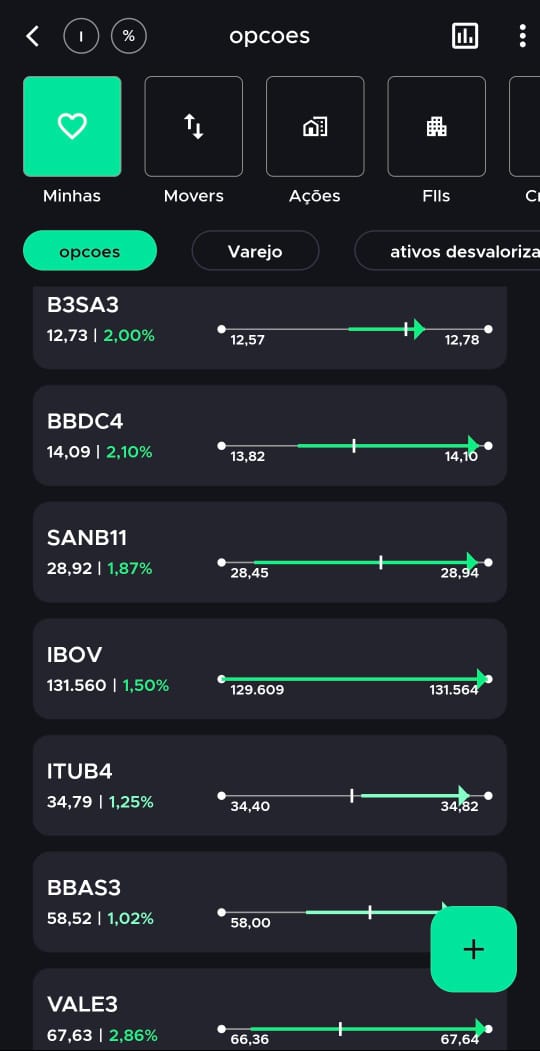The height and width of the screenshot is (1051, 540).
Task: Tap the back arrow icon
Action: tap(31, 36)
